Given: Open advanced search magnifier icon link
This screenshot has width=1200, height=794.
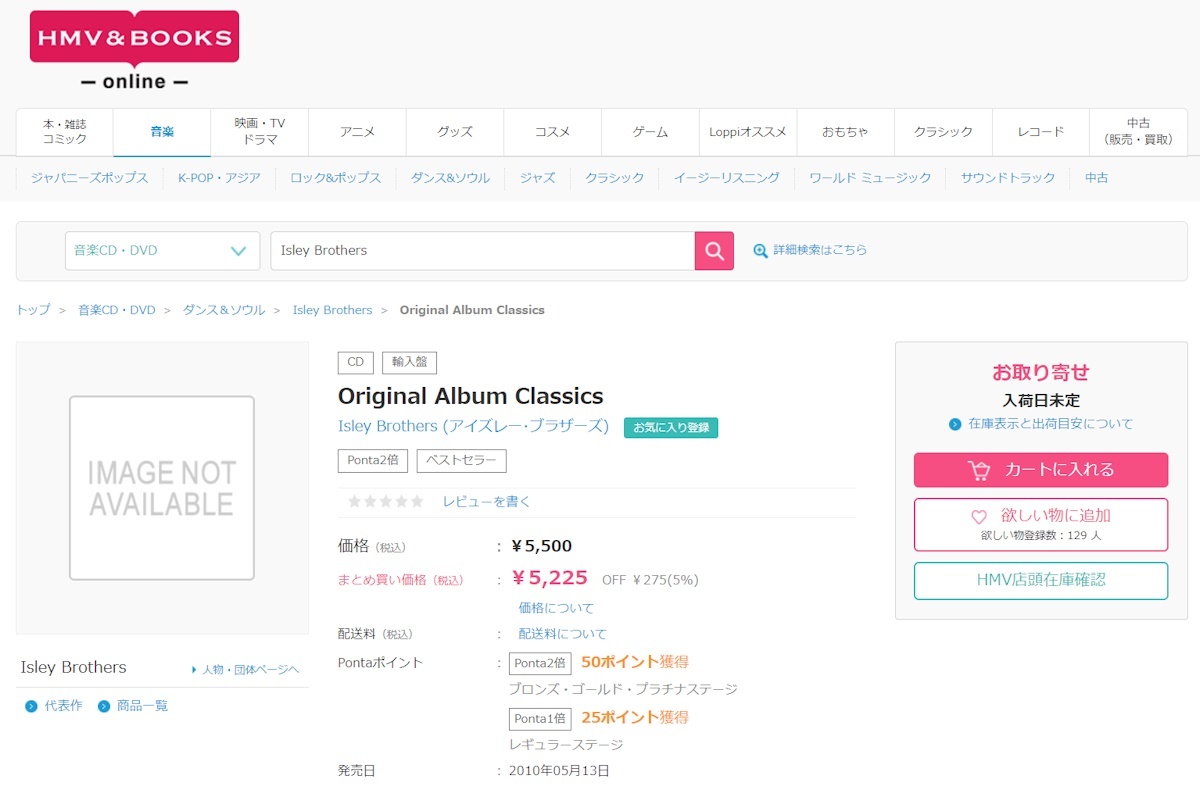Looking at the screenshot, I should [x=760, y=251].
